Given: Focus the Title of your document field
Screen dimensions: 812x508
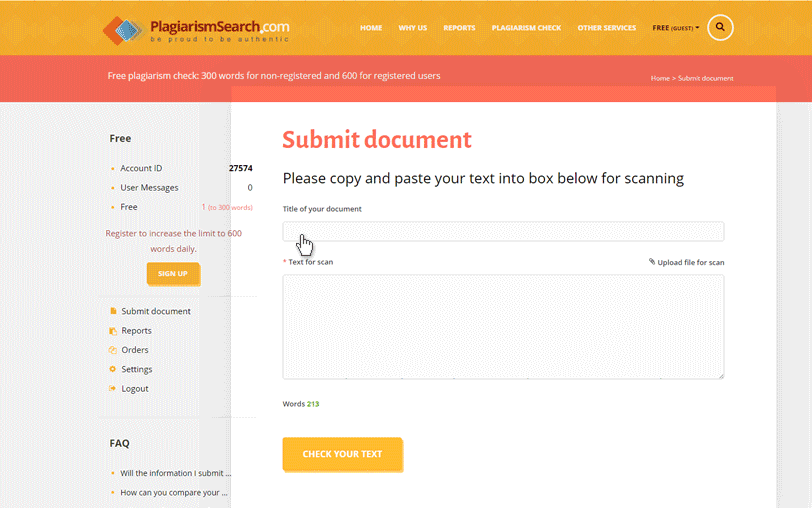Looking at the screenshot, I should (503, 232).
